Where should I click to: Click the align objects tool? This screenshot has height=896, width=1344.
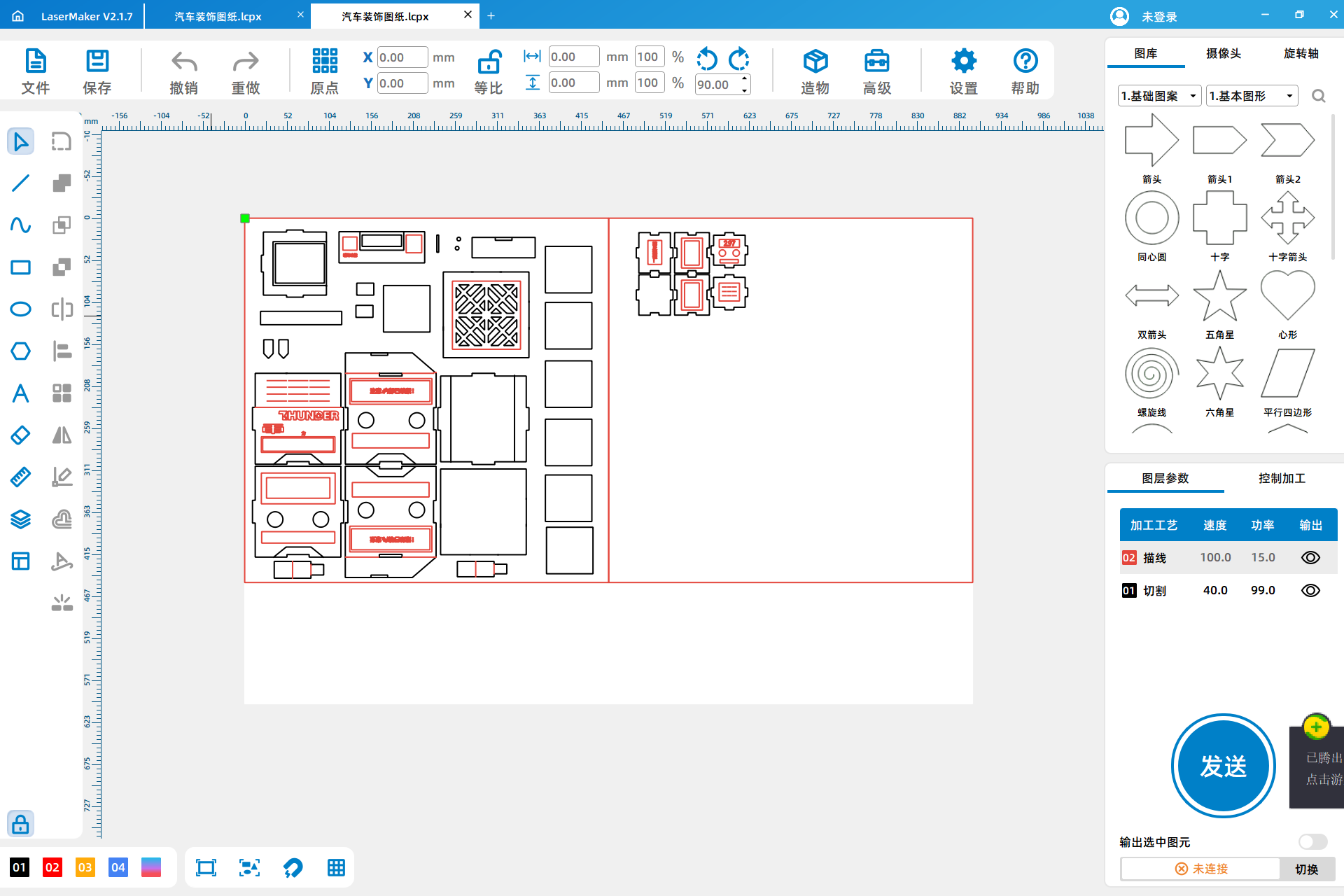click(62, 351)
